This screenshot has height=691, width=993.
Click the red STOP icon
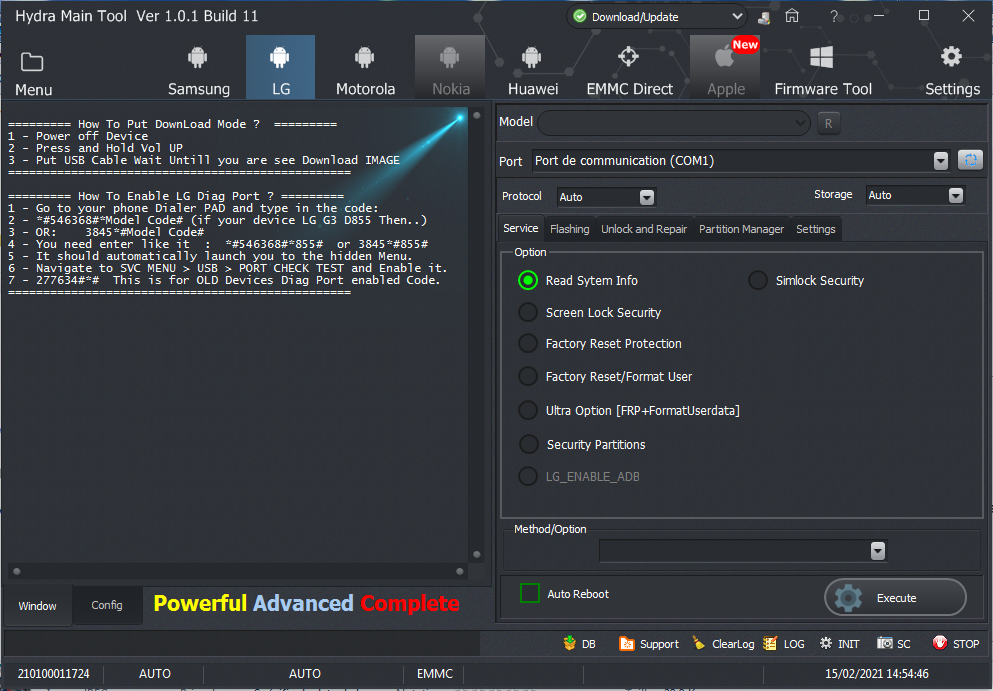(x=940, y=643)
